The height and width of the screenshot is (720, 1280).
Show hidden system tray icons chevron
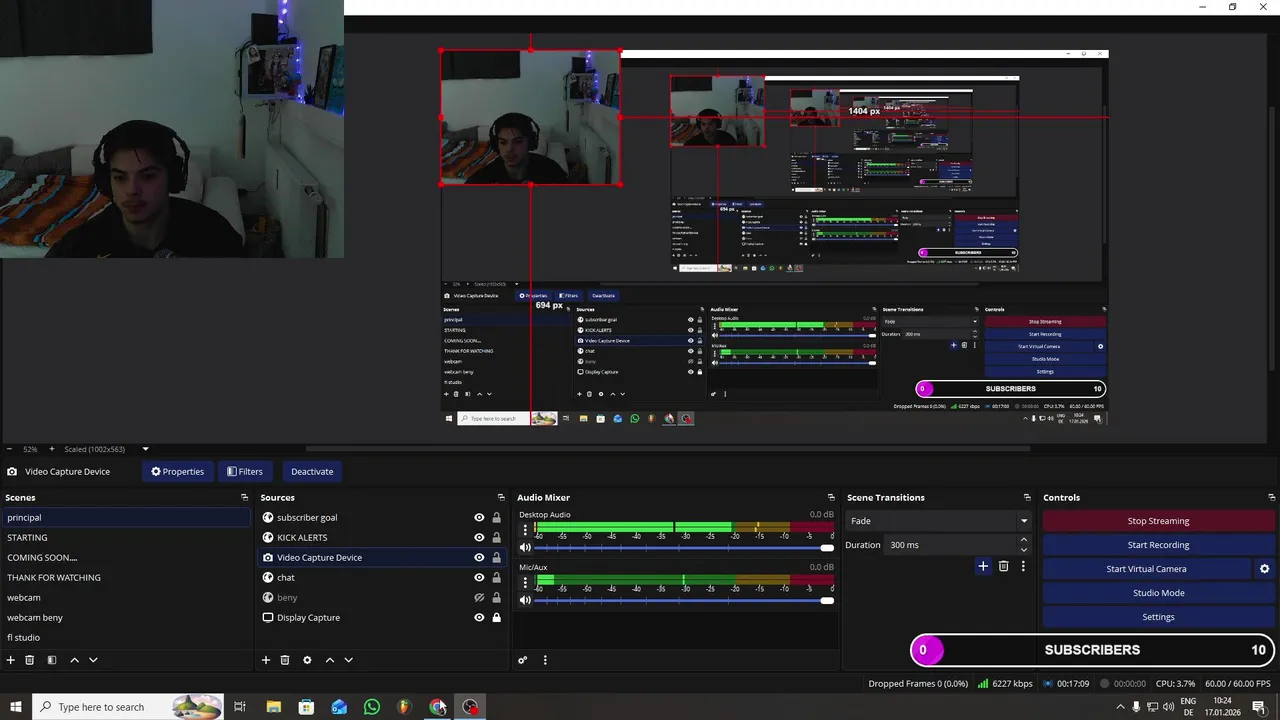point(1120,707)
